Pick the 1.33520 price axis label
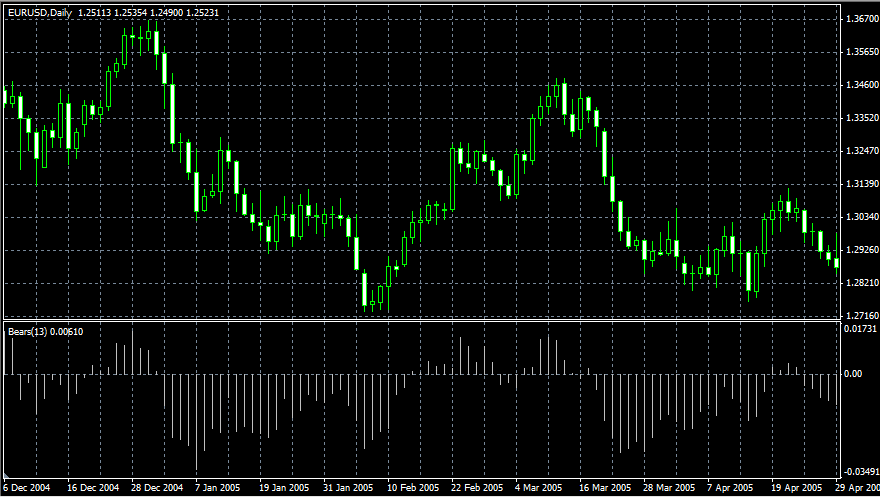The width and height of the screenshot is (880, 497). pos(861,118)
